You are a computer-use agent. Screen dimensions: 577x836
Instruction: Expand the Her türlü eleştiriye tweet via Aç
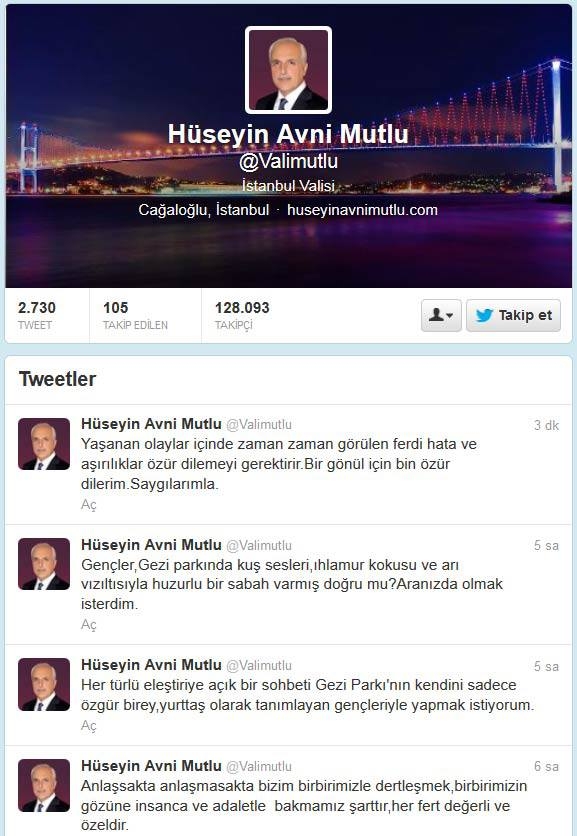89,726
